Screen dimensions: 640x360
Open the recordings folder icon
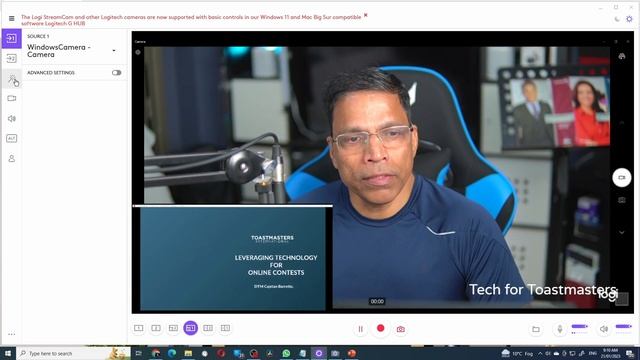coord(536,329)
